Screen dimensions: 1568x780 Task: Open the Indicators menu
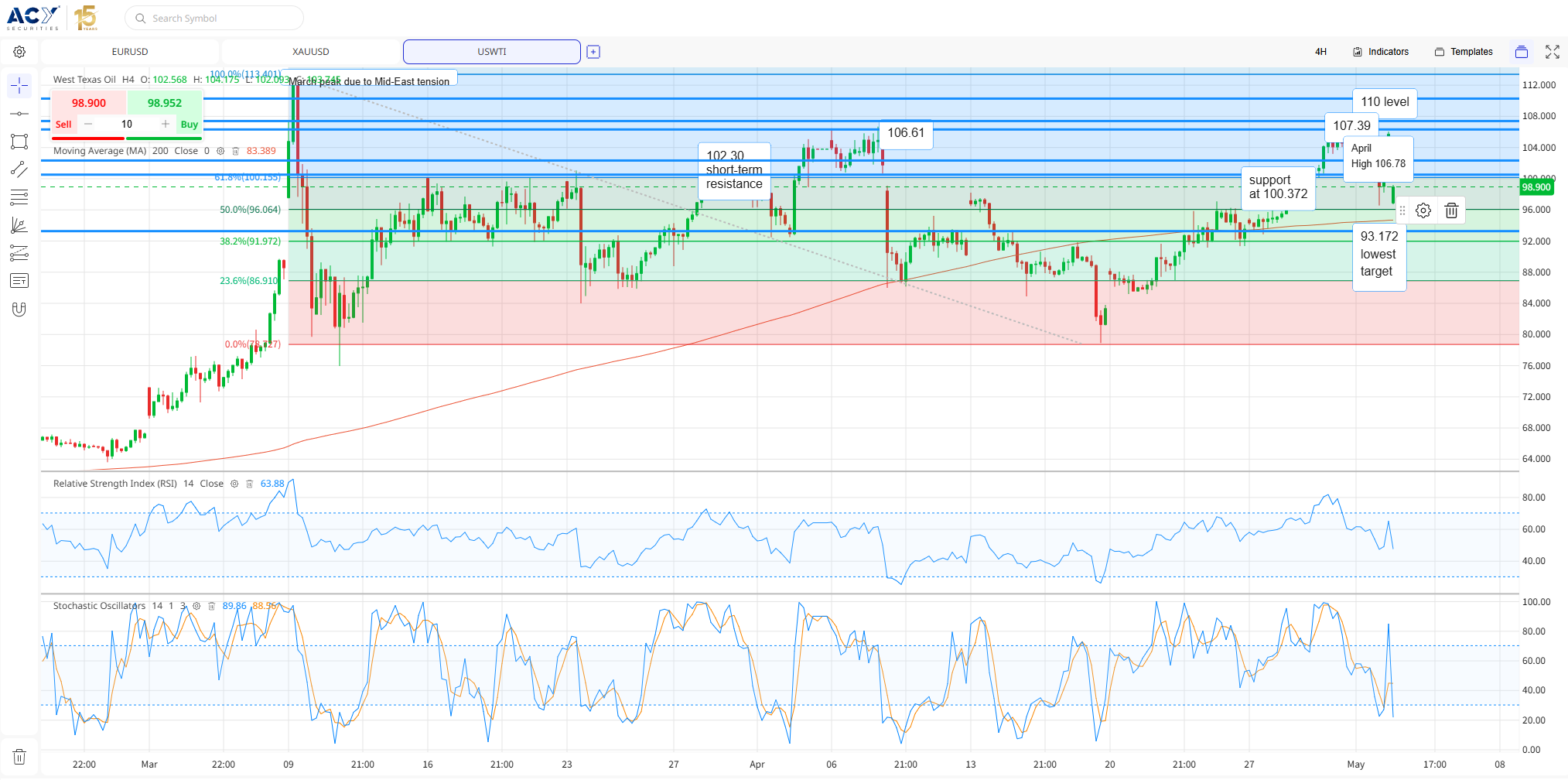(x=1381, y=52)
